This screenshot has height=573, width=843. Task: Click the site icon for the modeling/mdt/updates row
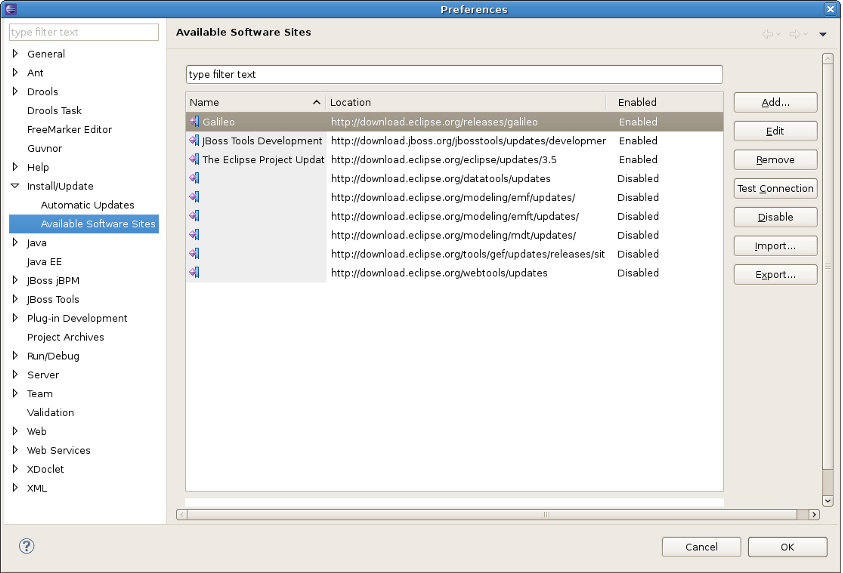[194, 234]
